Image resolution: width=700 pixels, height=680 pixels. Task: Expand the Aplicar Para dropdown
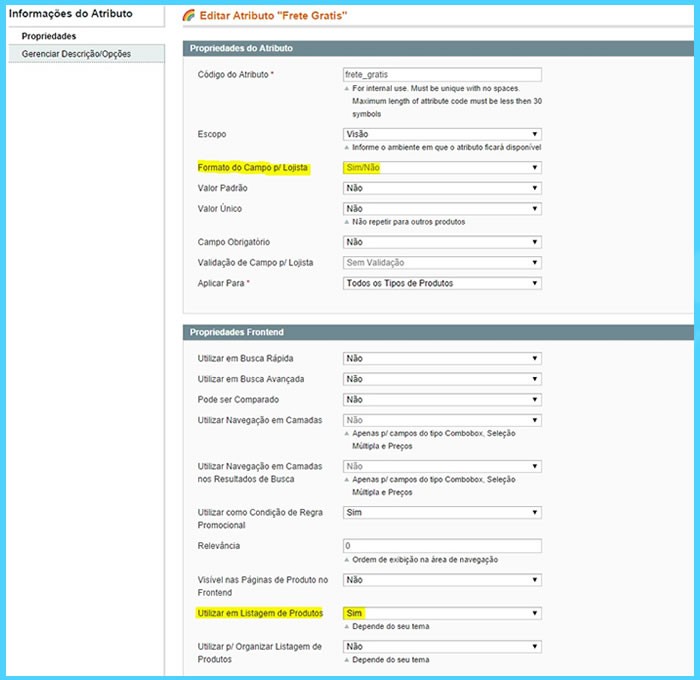click(x=442, y=284)
